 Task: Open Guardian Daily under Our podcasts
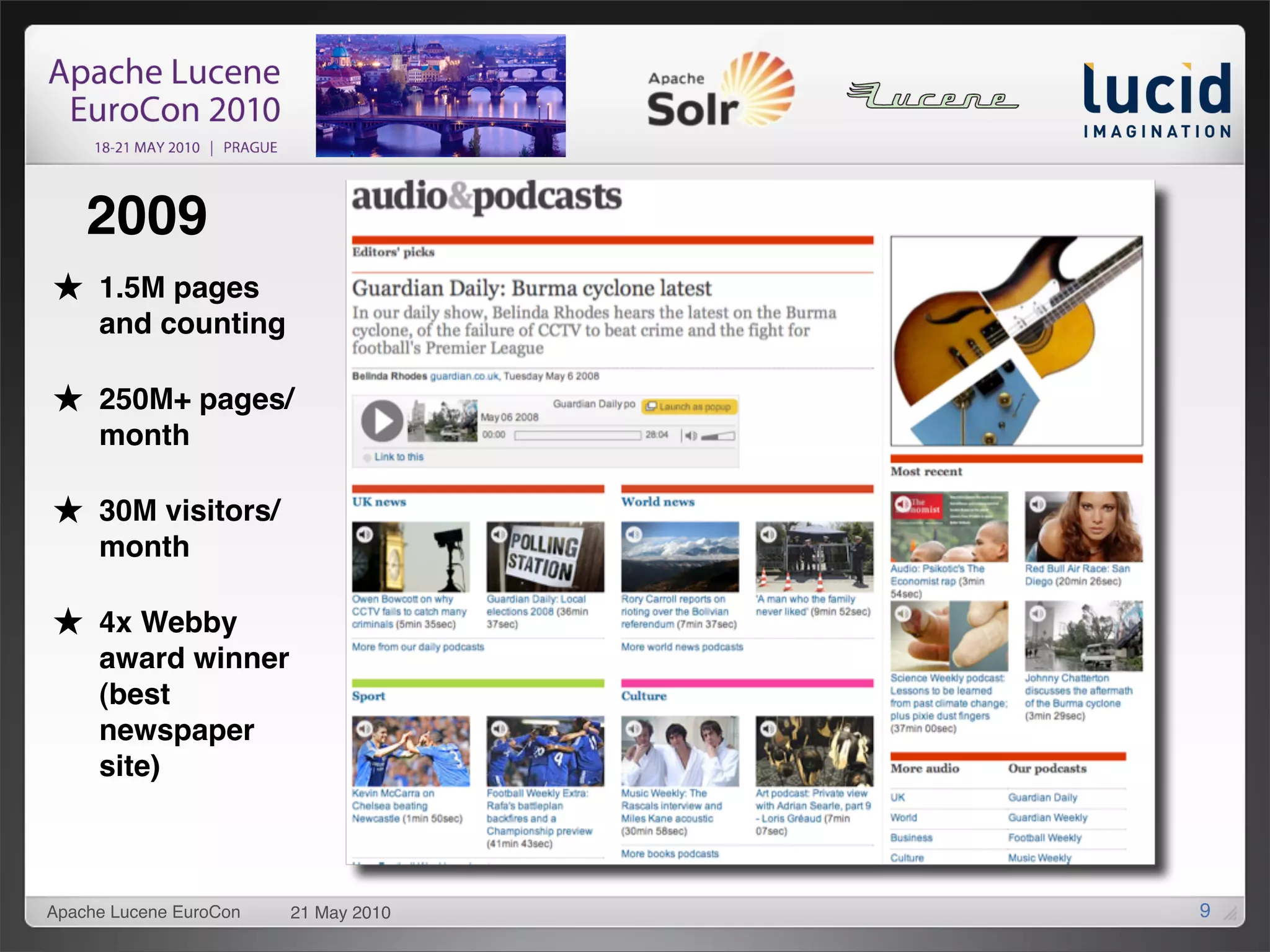[x=1042, y=798]
